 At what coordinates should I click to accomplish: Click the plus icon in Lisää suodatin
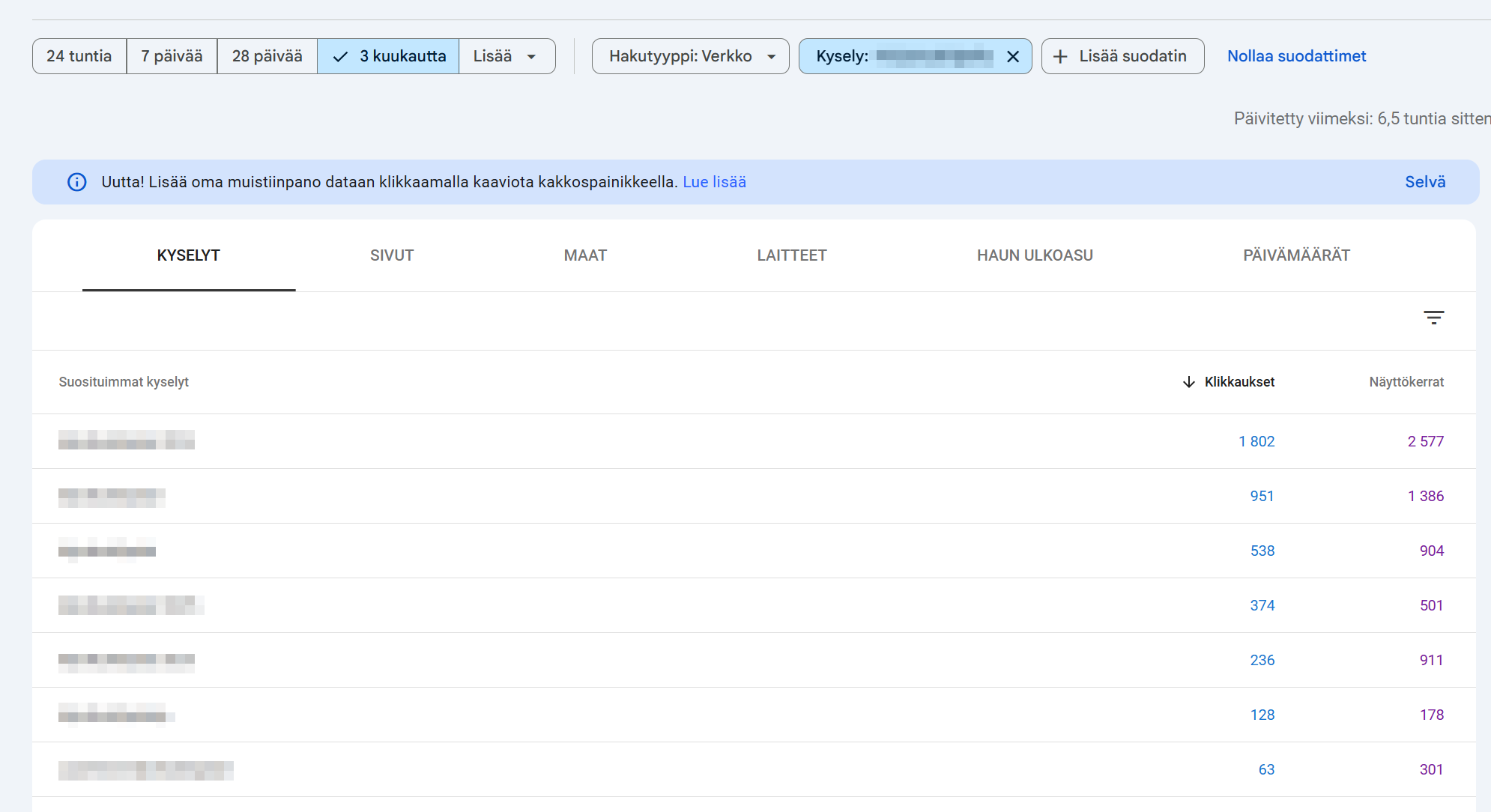click(x=1060, y=56)
